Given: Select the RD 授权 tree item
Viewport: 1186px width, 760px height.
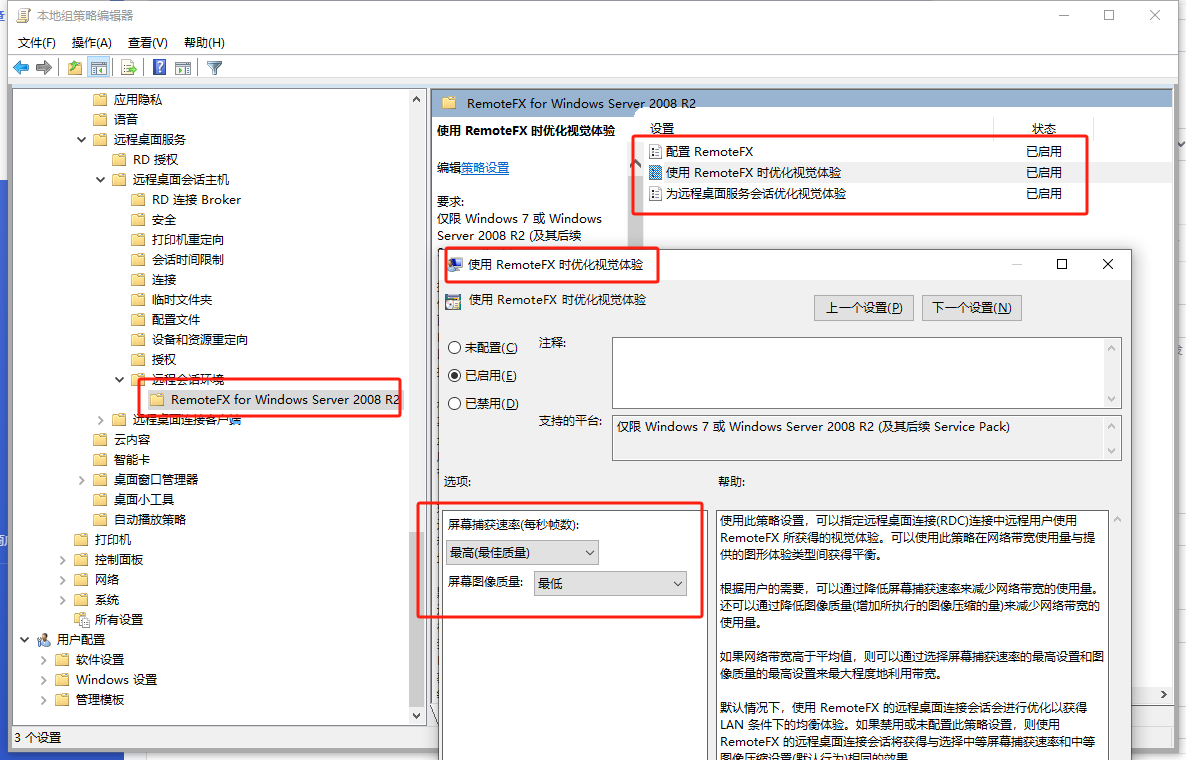Looking at the screenshot, I should click(155, 160).
